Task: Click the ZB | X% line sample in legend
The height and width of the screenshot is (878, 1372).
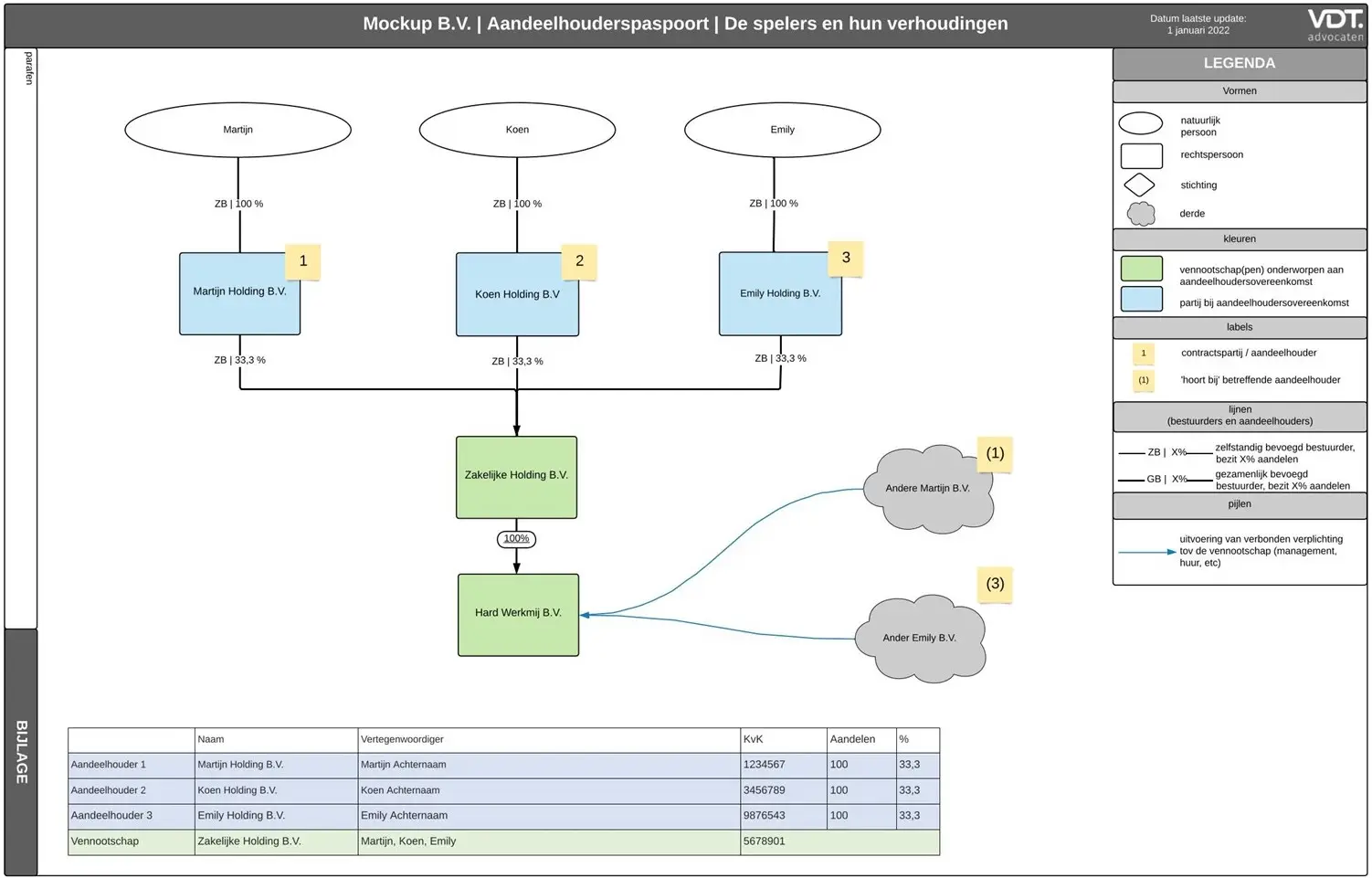Action: coord(1166,452)
